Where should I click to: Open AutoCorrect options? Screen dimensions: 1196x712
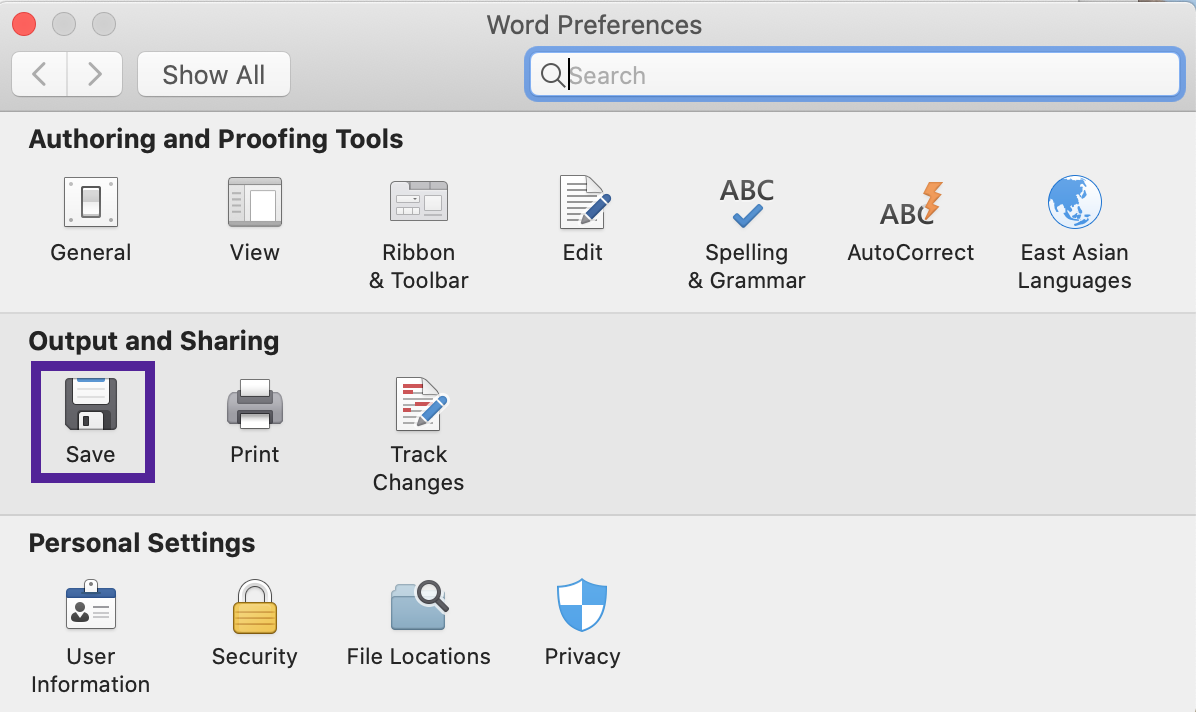[911, 221]
